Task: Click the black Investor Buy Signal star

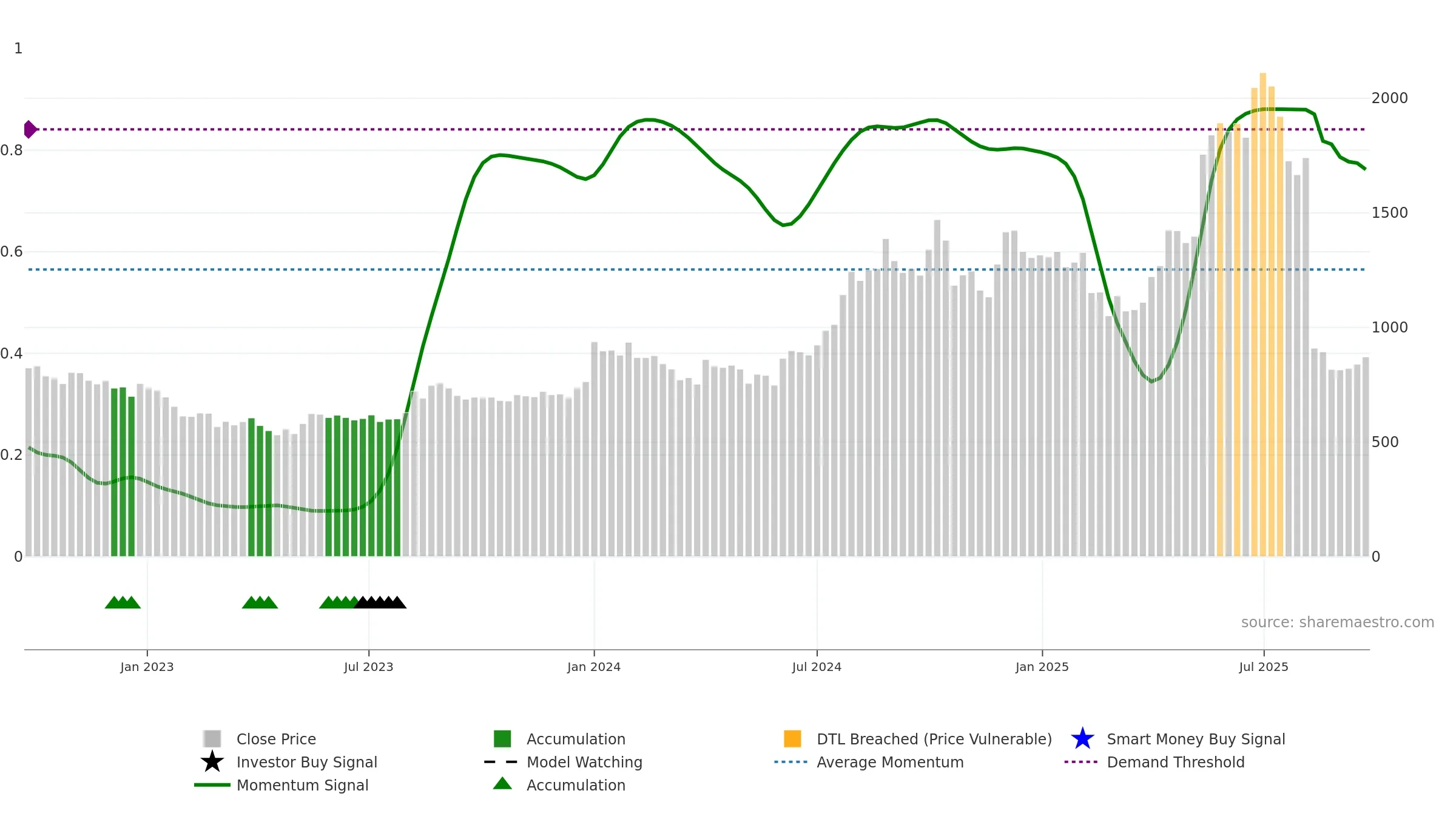Action: click(x=212, y=761)
